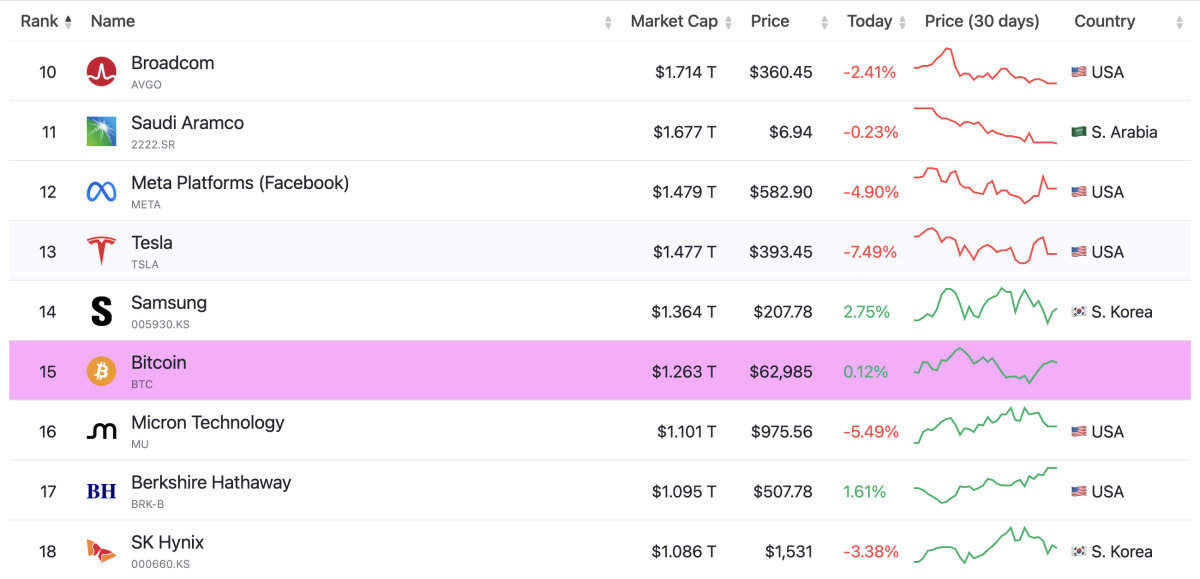The height and width of the screenshot is (579, 1200).
Task: Click the USA flag in Berkshire Hathaway row
Action: point(1079,492)
